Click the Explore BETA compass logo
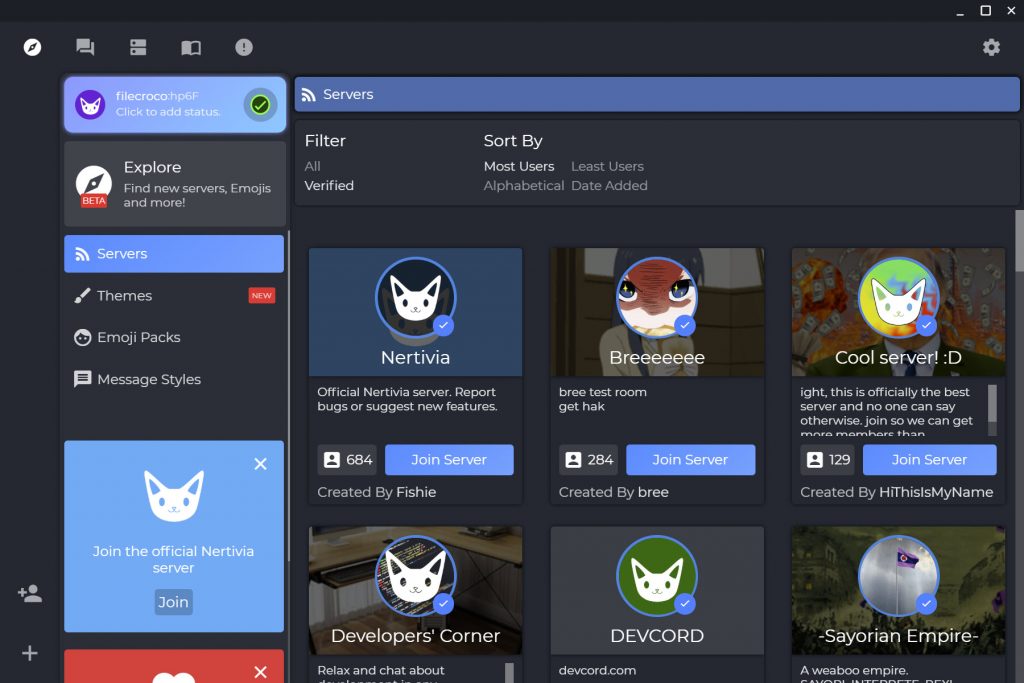Viewport: 1024px width, 683px height. click(93, 185)
